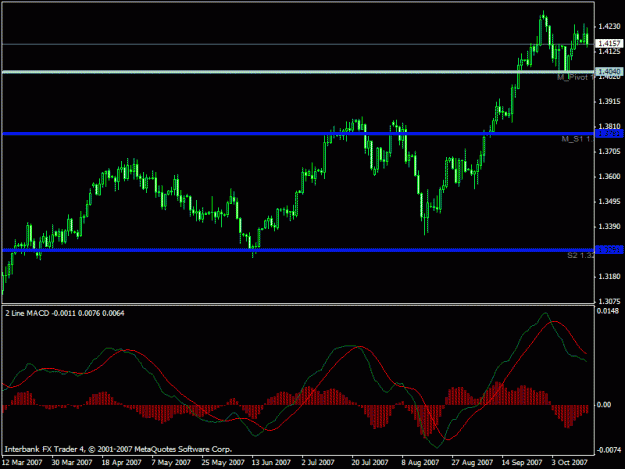Click the 1.3600 price scale value

tap(609, 177)
